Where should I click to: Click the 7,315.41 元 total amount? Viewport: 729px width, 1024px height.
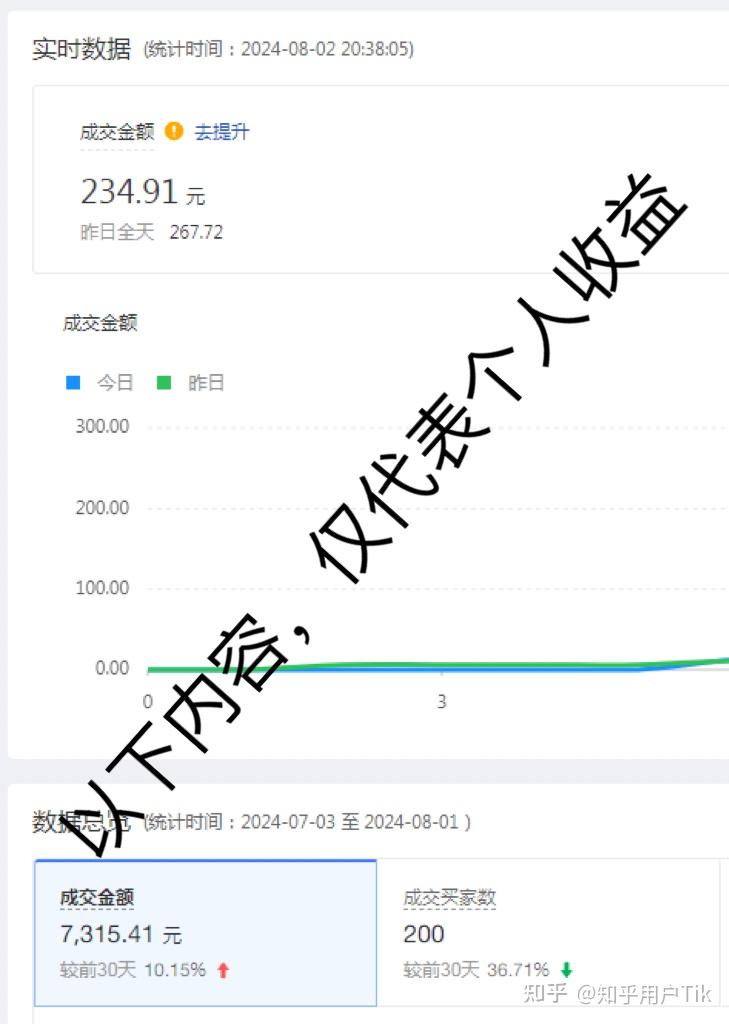click(x=121, y=935)
